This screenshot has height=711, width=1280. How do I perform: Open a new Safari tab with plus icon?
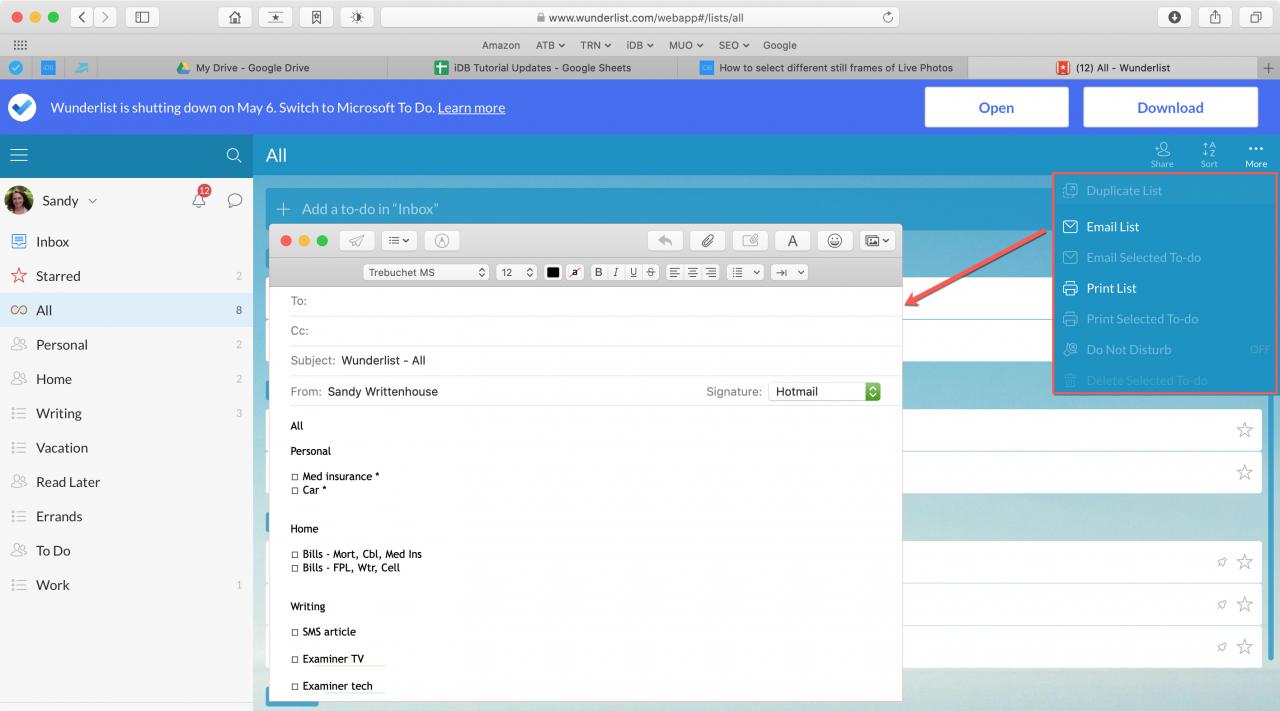(x=1269, y=68)
